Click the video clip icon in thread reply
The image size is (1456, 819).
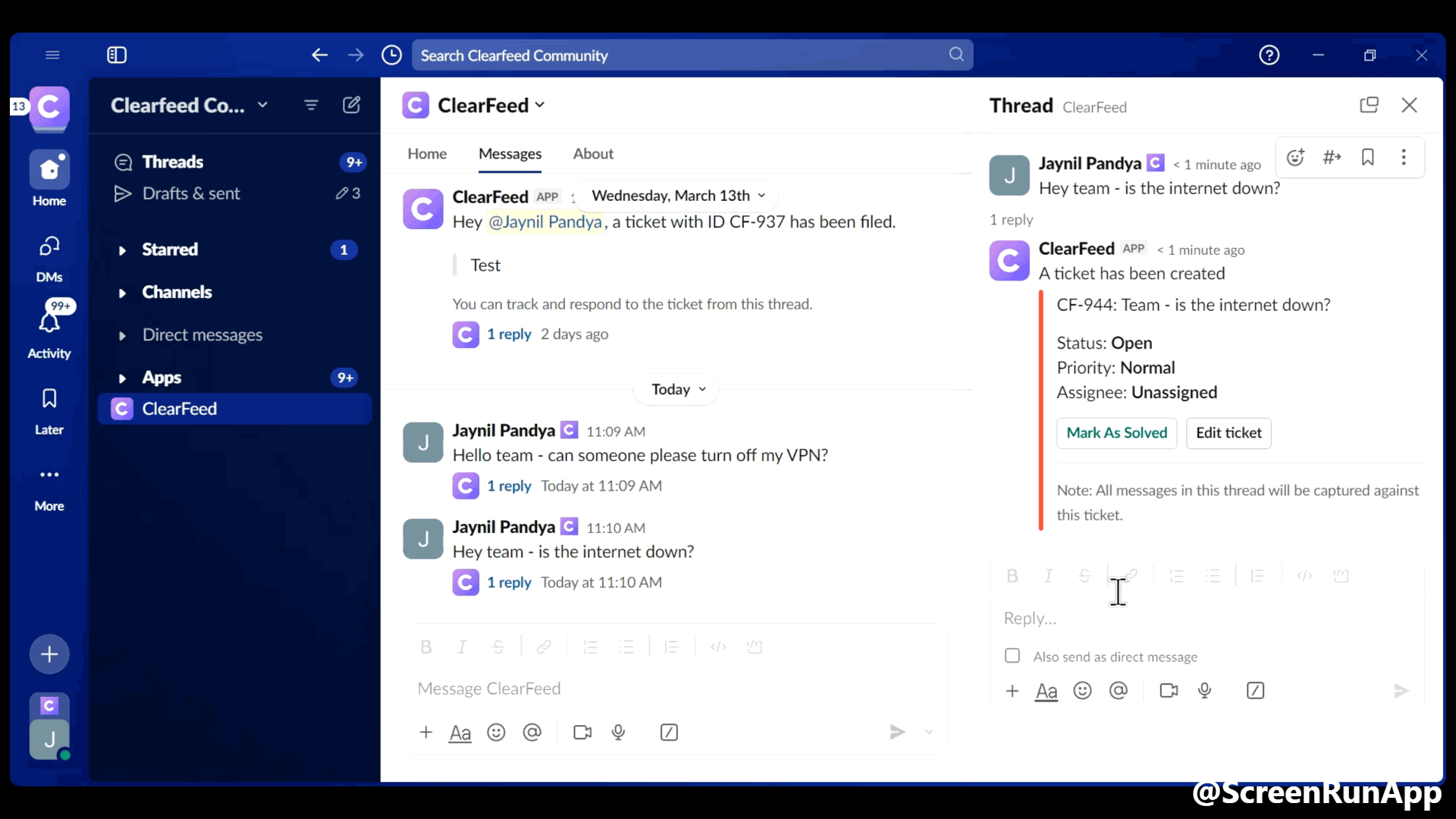[1169, 691]
